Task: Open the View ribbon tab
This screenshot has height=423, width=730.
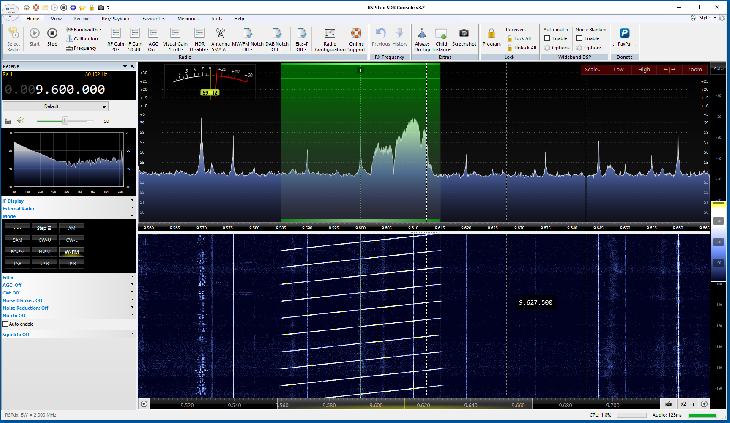Action: [x=55, y=18]
